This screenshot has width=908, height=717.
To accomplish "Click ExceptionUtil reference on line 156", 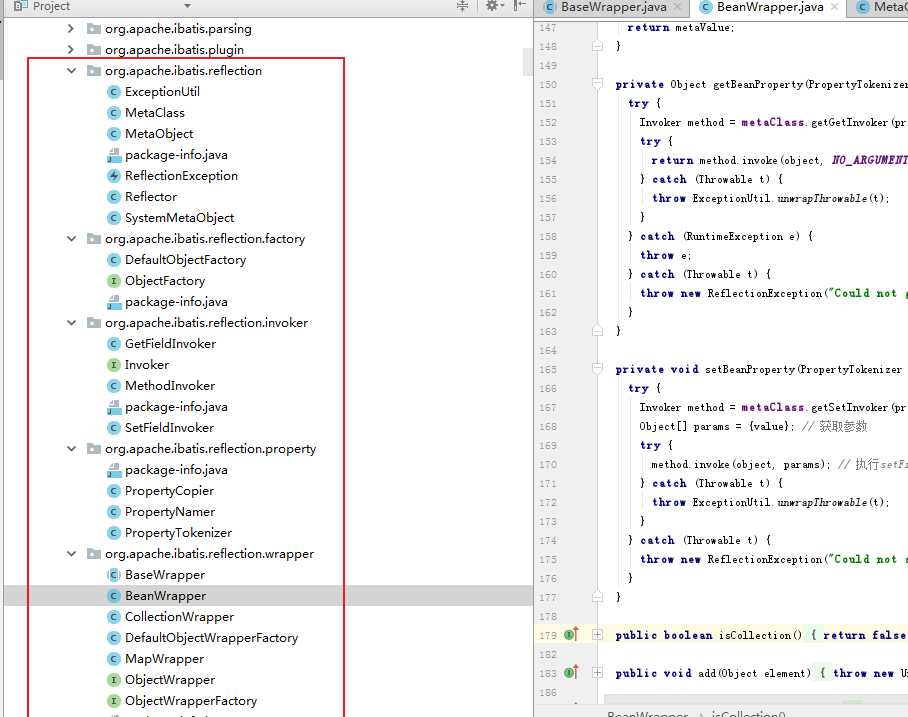I will point(731,198).
